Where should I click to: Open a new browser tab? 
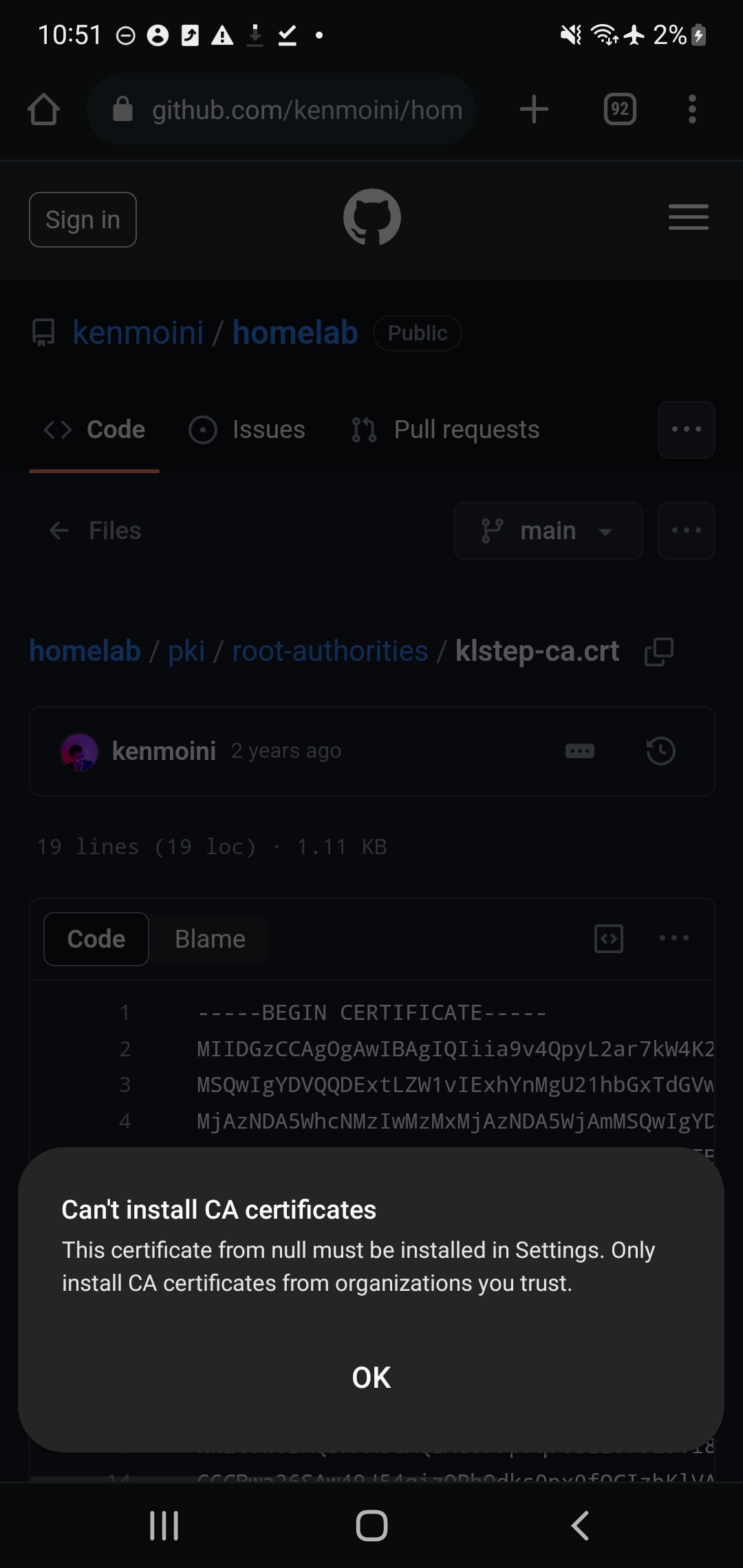pos(534,109)
